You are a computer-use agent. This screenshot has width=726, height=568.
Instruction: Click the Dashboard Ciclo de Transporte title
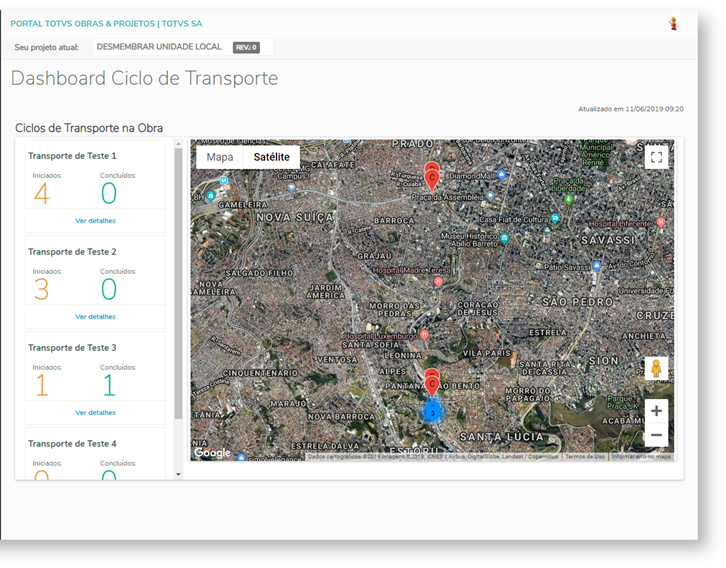(144, 78)
